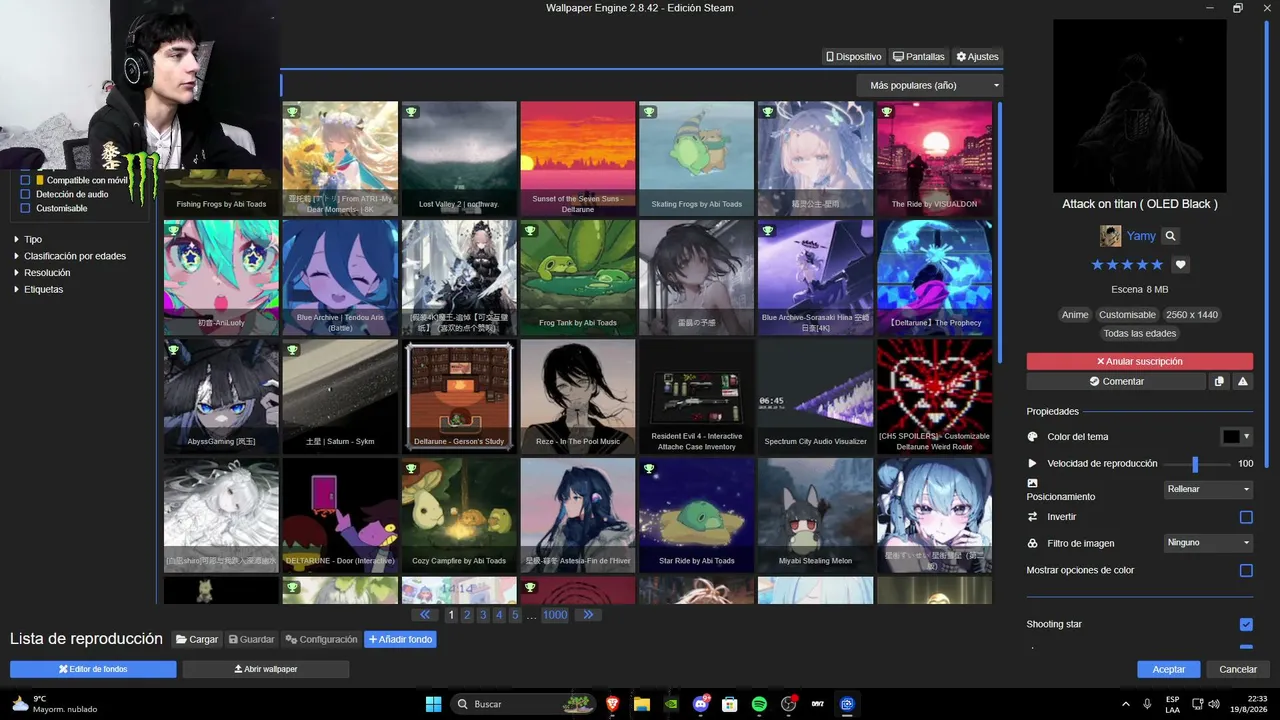Click the Yamy author link
The height and width of the screenshot is (720, 1280).
click(x=1141, y=236)
